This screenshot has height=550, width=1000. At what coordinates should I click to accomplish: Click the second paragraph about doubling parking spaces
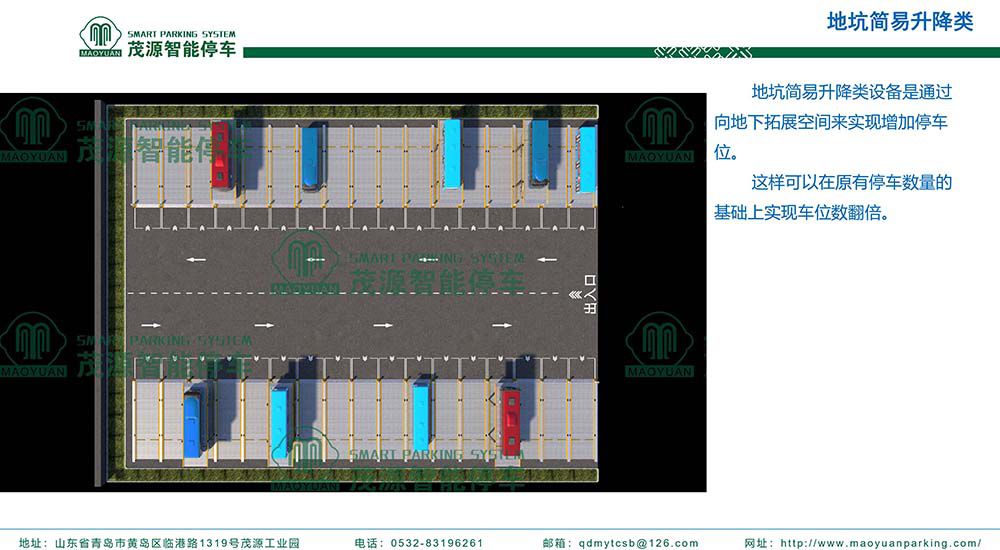tap(832, 198)
